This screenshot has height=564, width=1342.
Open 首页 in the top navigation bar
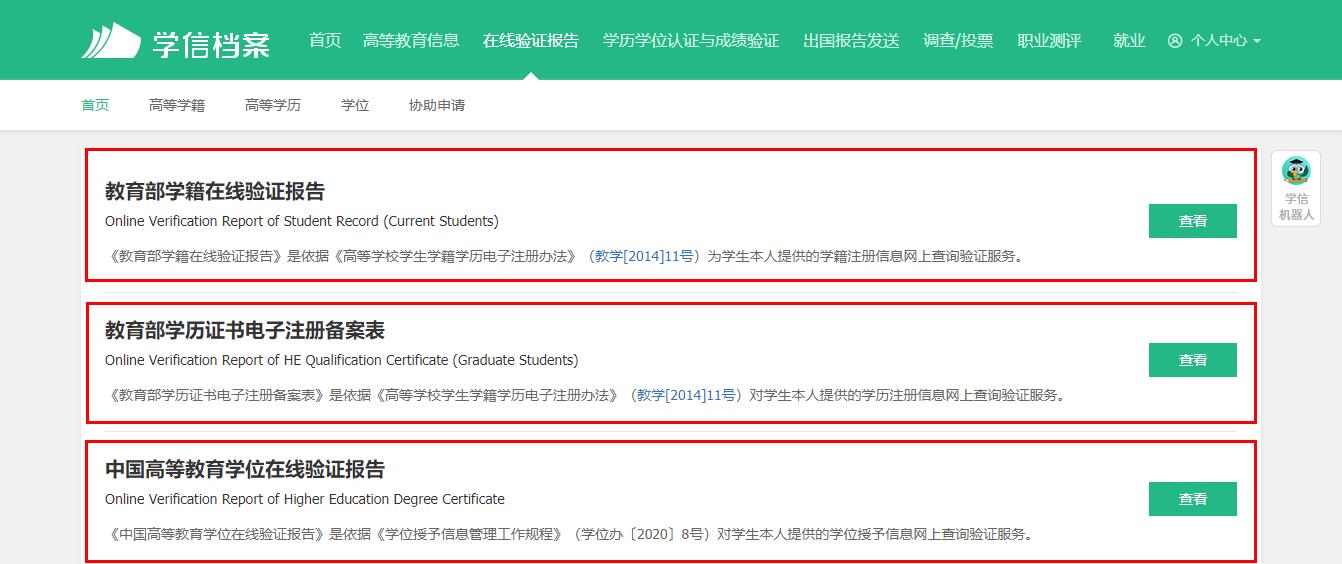tap(325, 41)
